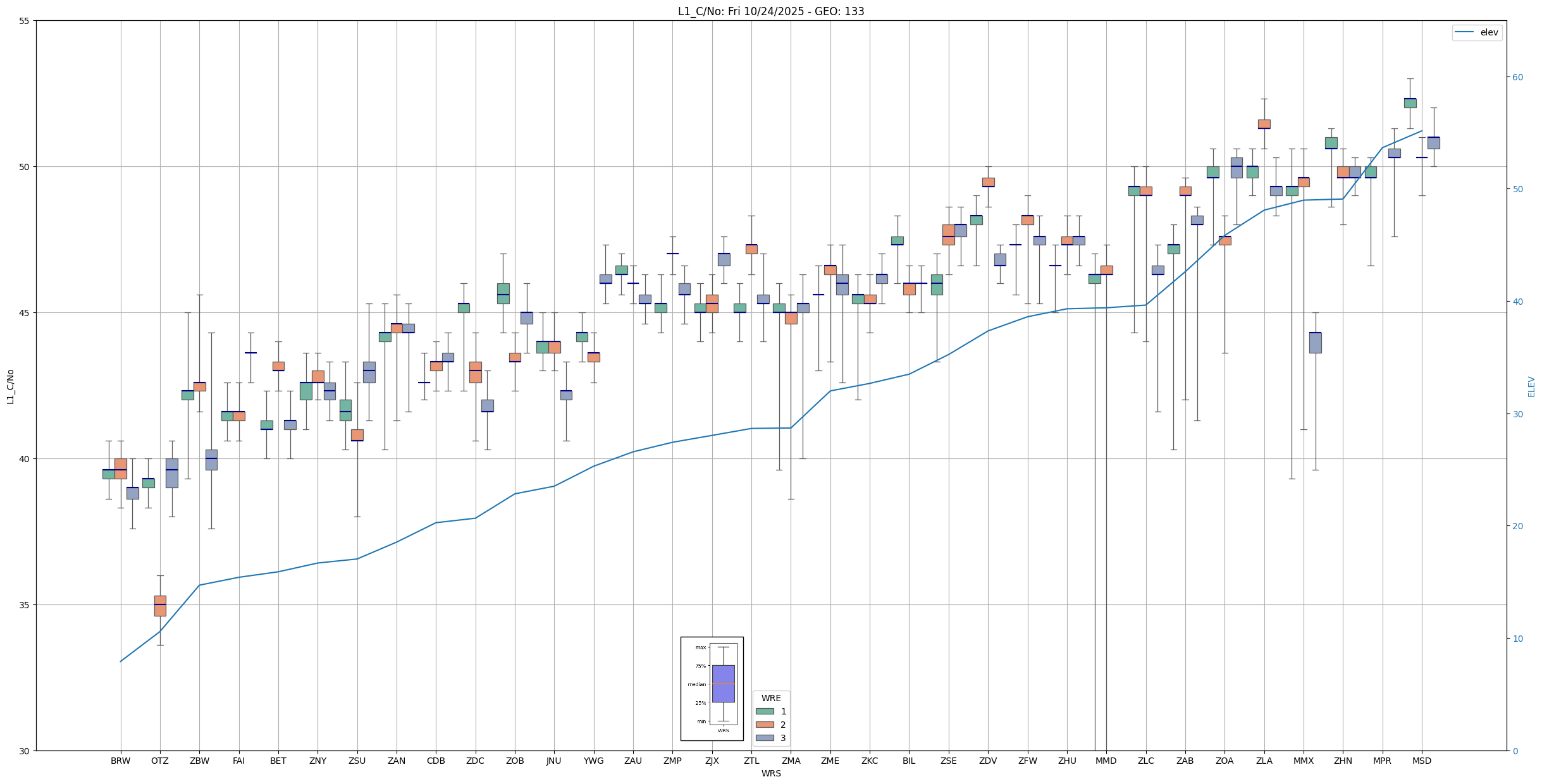
Task: Click the 55 left y-axis tick label
Action: pyautogui.click(x=24, y=21)
